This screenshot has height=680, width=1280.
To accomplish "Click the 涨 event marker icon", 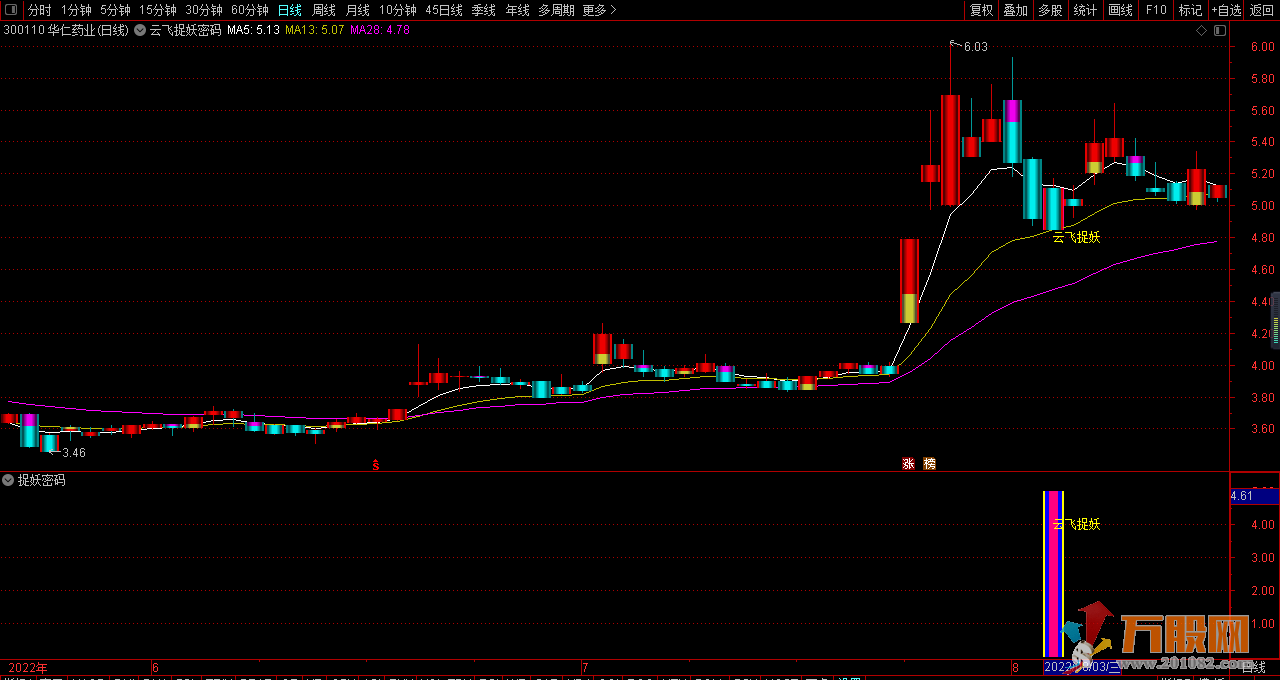I will click(x=909, y=464).
